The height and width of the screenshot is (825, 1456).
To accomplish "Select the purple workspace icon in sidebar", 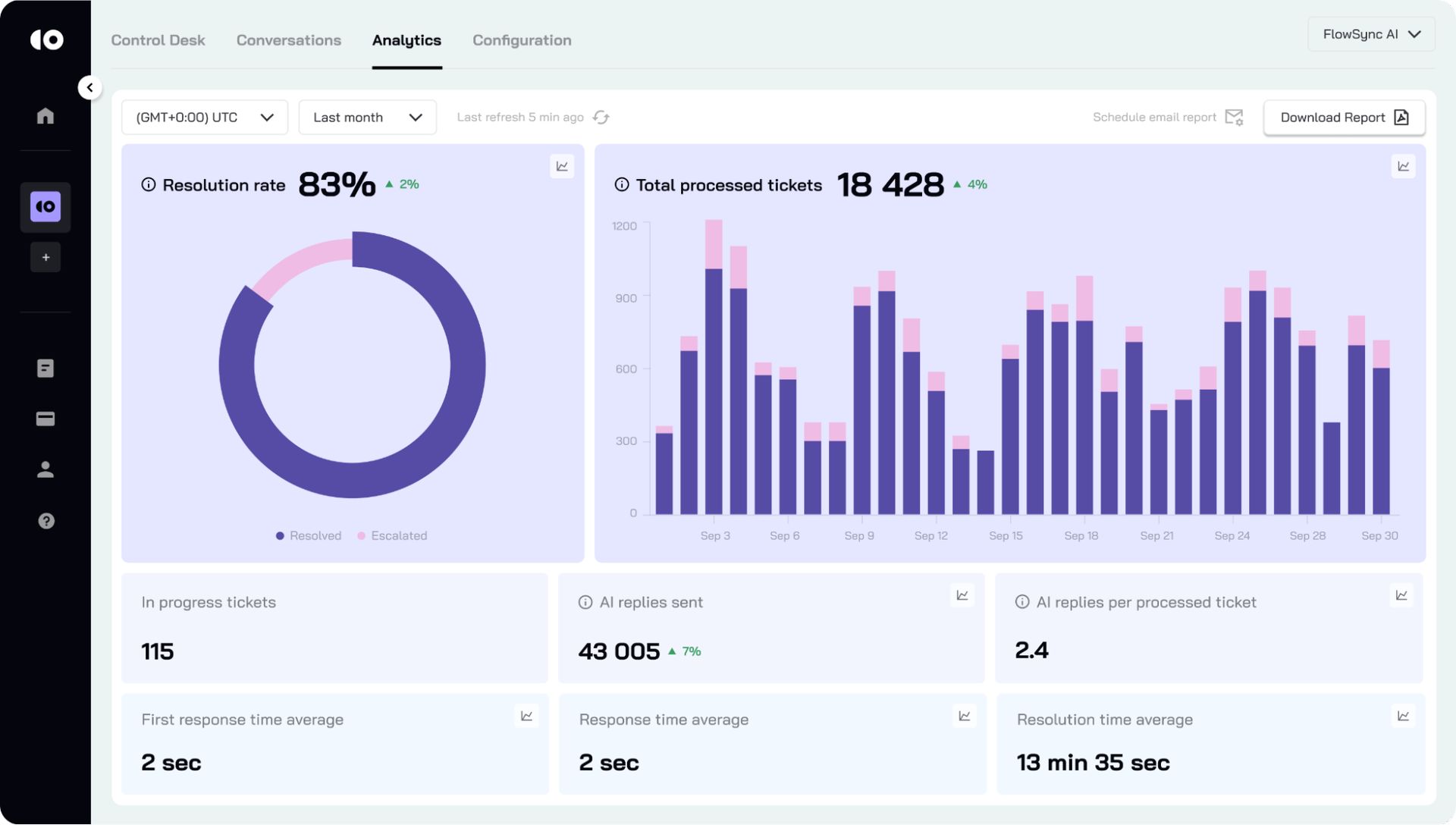I will point(45,206).
